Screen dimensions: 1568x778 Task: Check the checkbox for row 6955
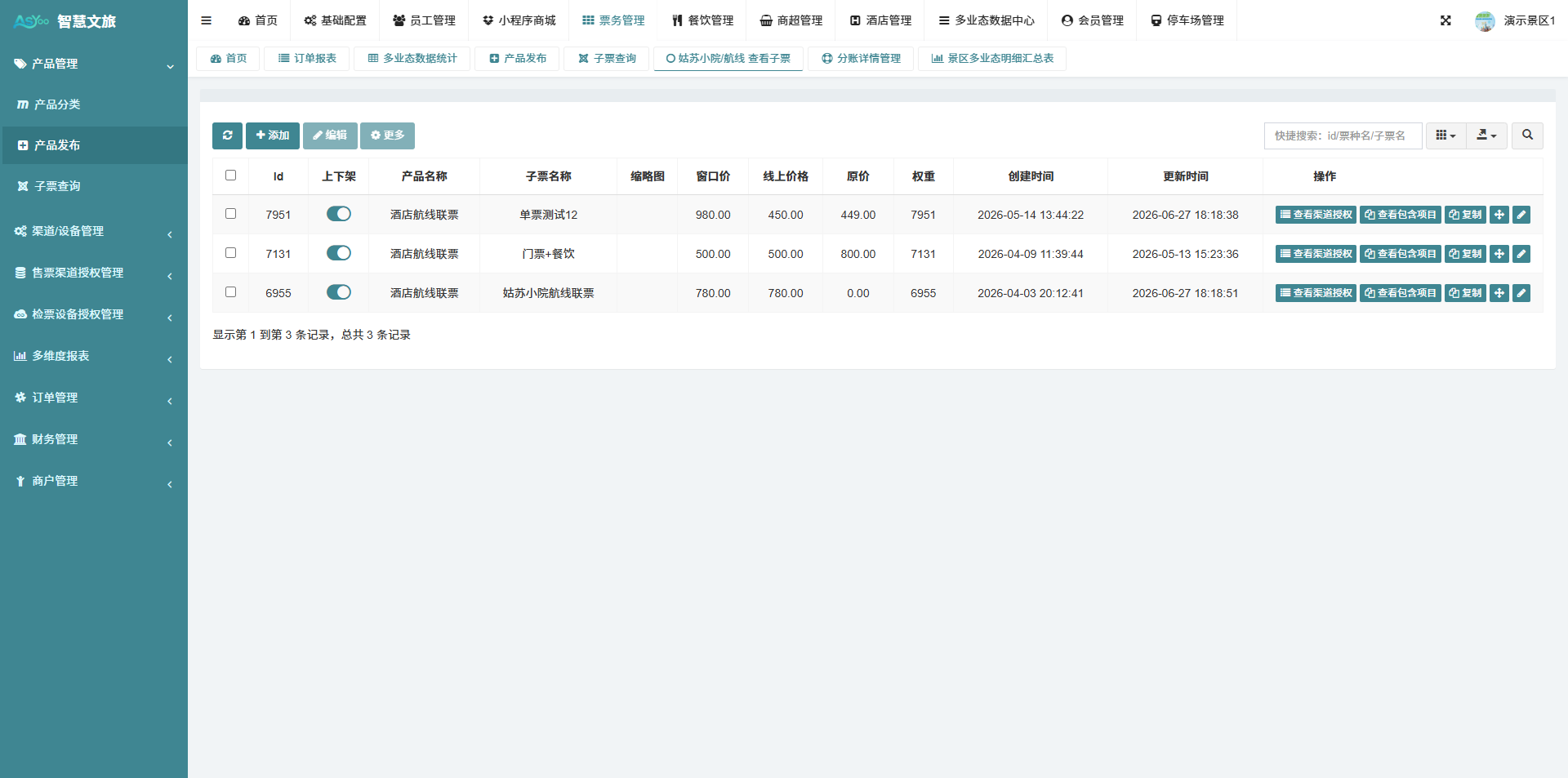230,292
